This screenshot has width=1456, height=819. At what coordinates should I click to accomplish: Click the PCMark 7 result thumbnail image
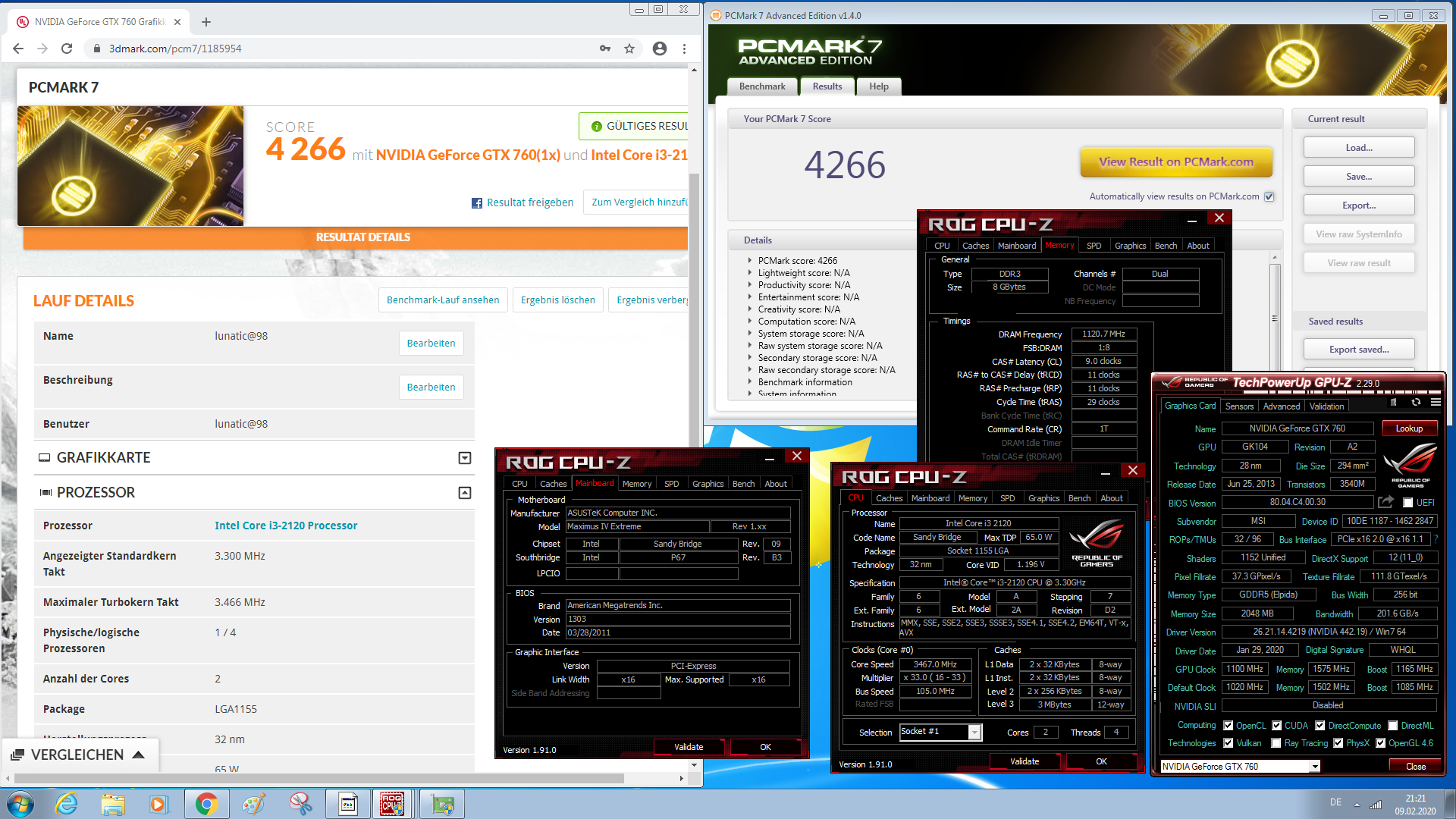pyautogui.click(x=130, y=166)
